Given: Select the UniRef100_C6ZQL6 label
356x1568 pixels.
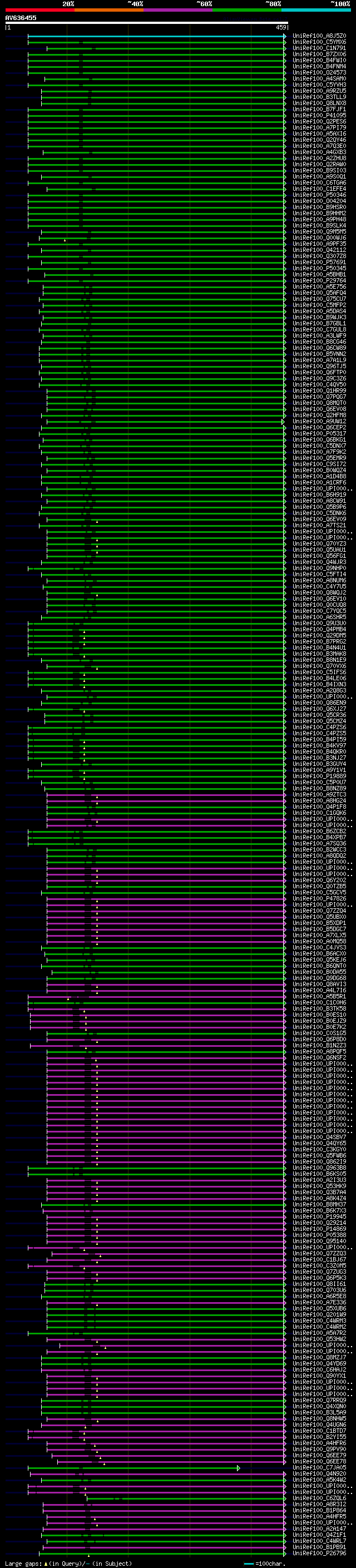Looking at the screenshot, I should (x=319, y=1498).
